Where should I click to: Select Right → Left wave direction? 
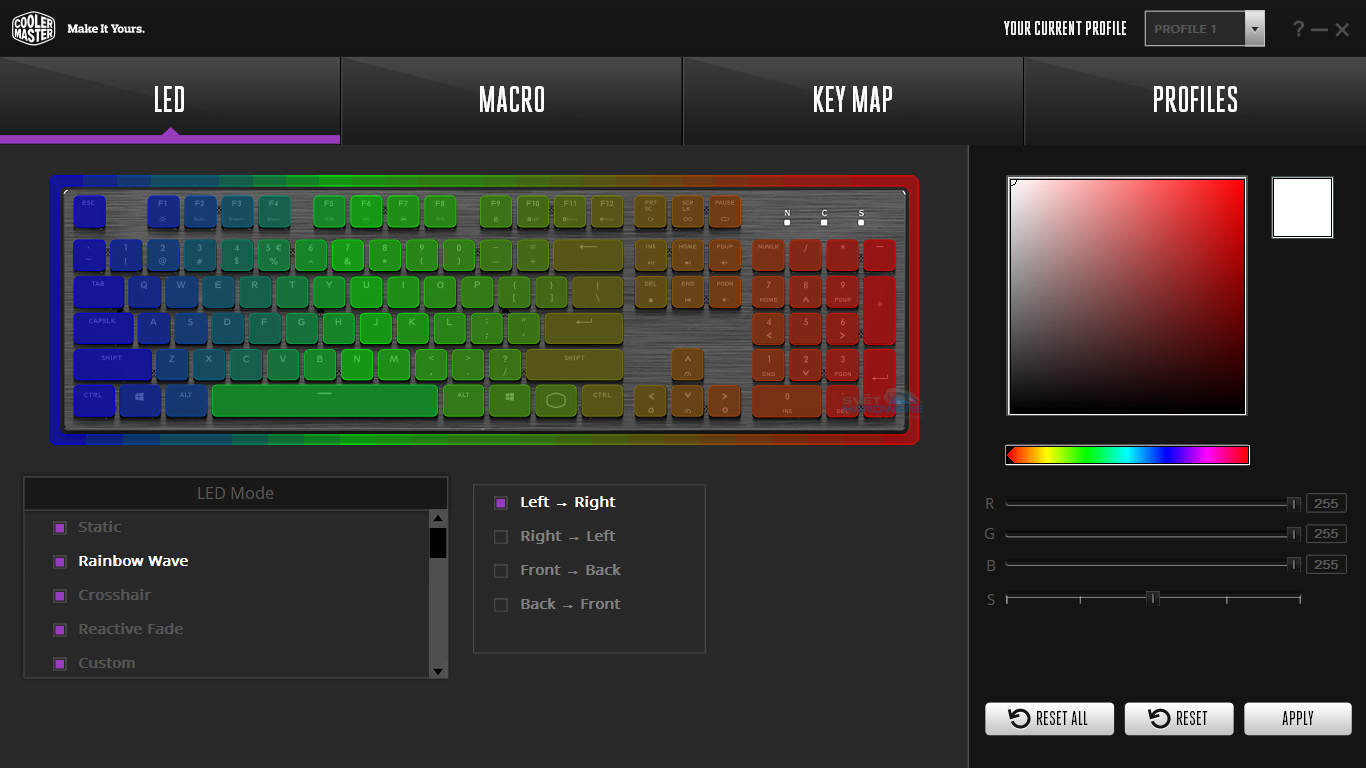(x=501, y=536)
